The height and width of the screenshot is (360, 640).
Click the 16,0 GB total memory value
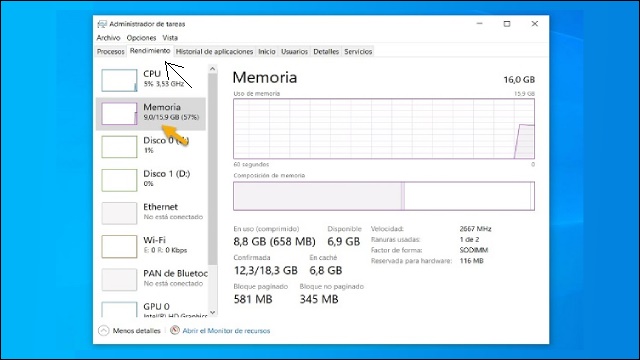point(519,80)
